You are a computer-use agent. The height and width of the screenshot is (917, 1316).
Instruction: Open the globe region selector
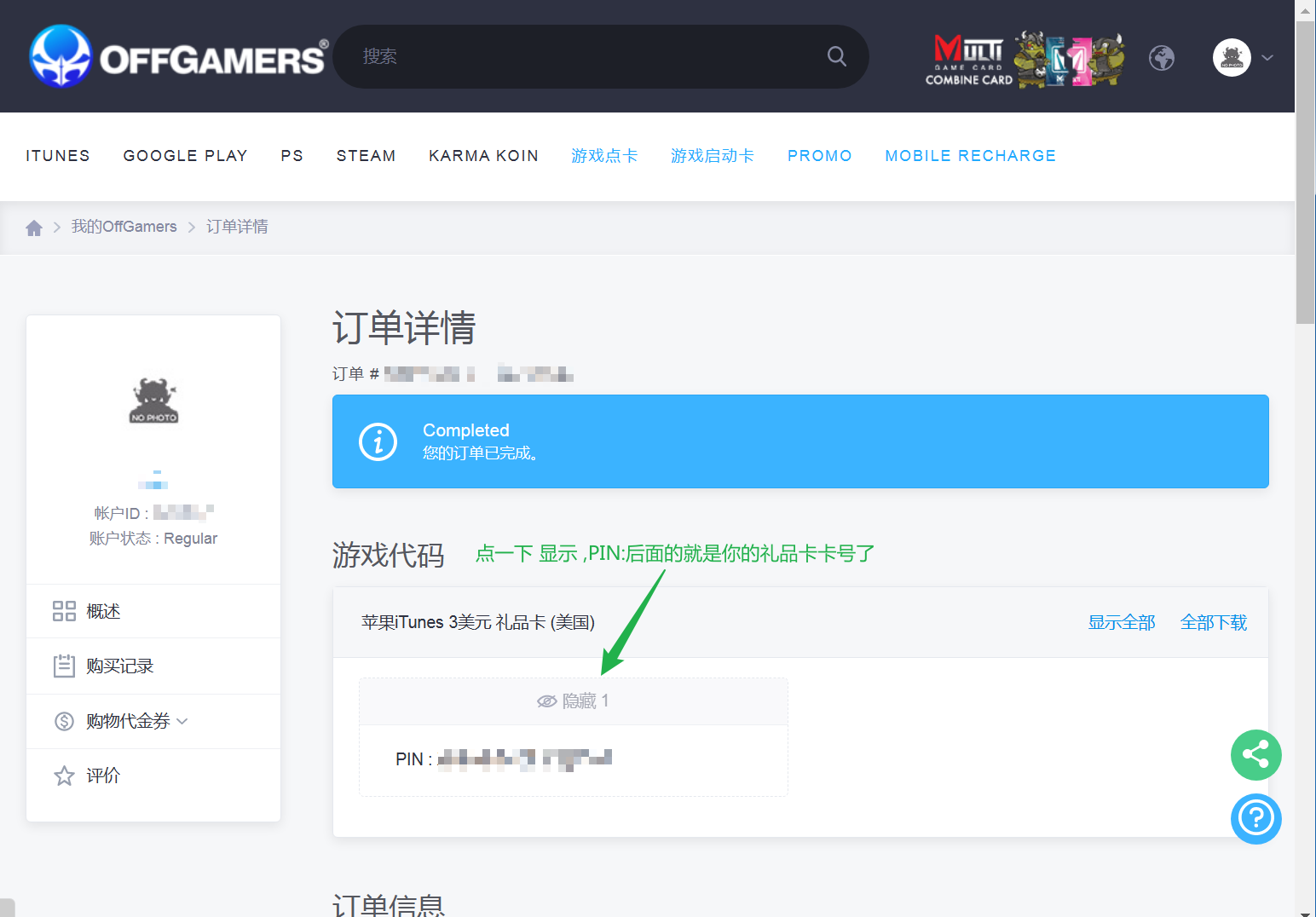pyautogui.click(x=1161, y=58)
